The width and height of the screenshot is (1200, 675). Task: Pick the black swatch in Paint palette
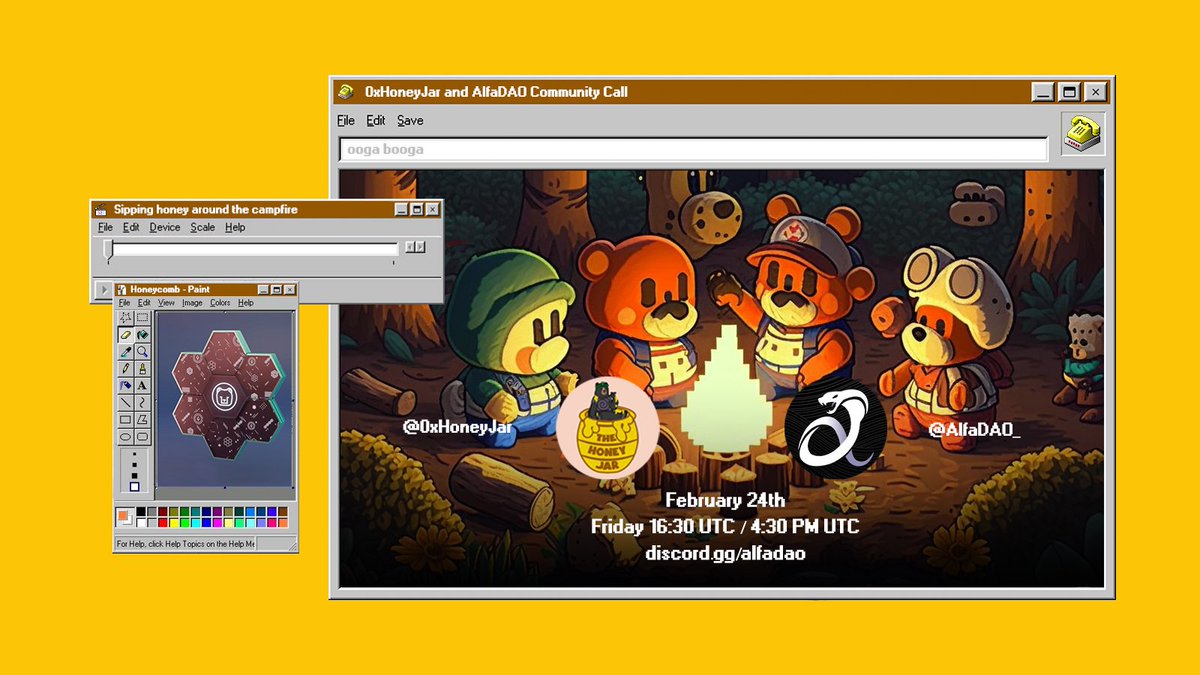[x=141, y=512]
